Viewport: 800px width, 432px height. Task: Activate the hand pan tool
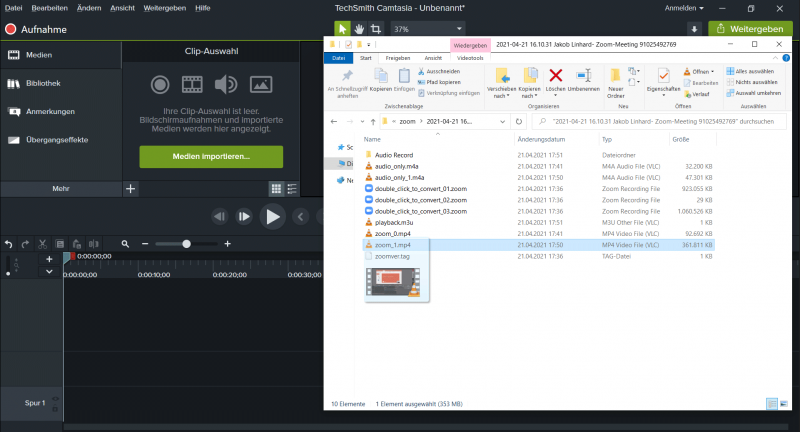(359, 29)
